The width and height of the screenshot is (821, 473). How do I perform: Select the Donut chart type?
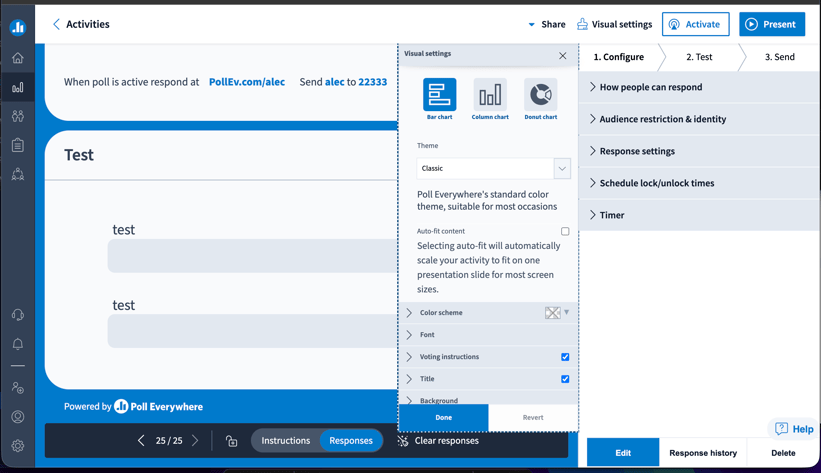[541, 99]
